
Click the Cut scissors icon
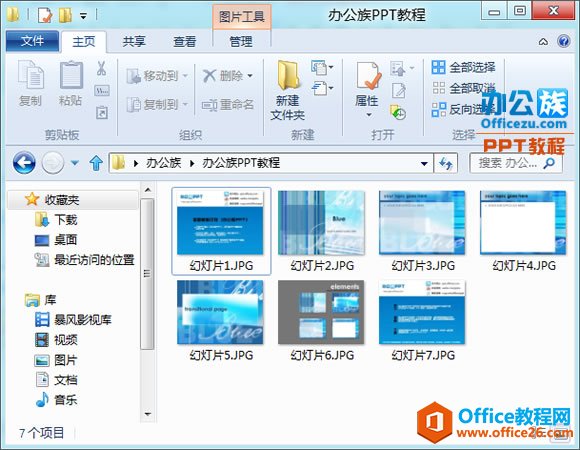click(101, 69)
